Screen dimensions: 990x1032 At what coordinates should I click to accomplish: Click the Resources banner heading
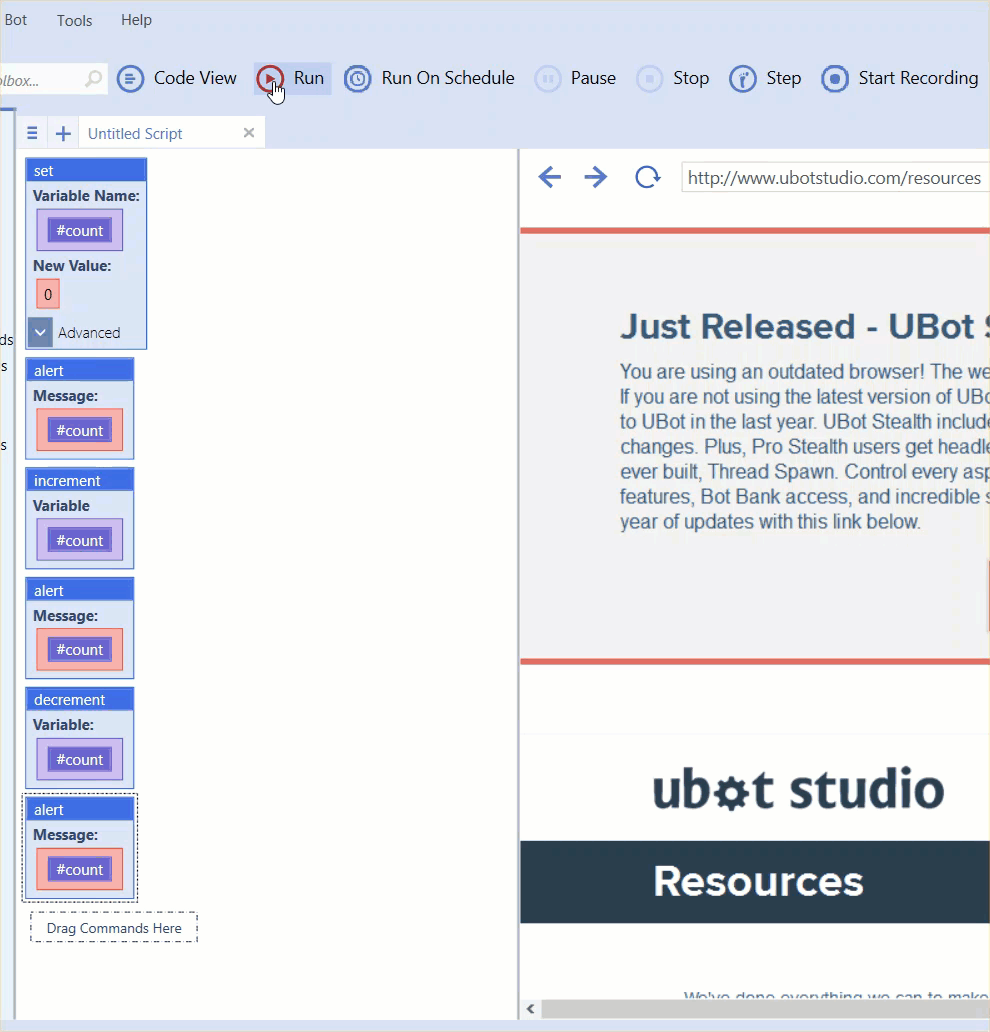click(x=758, y=881)
